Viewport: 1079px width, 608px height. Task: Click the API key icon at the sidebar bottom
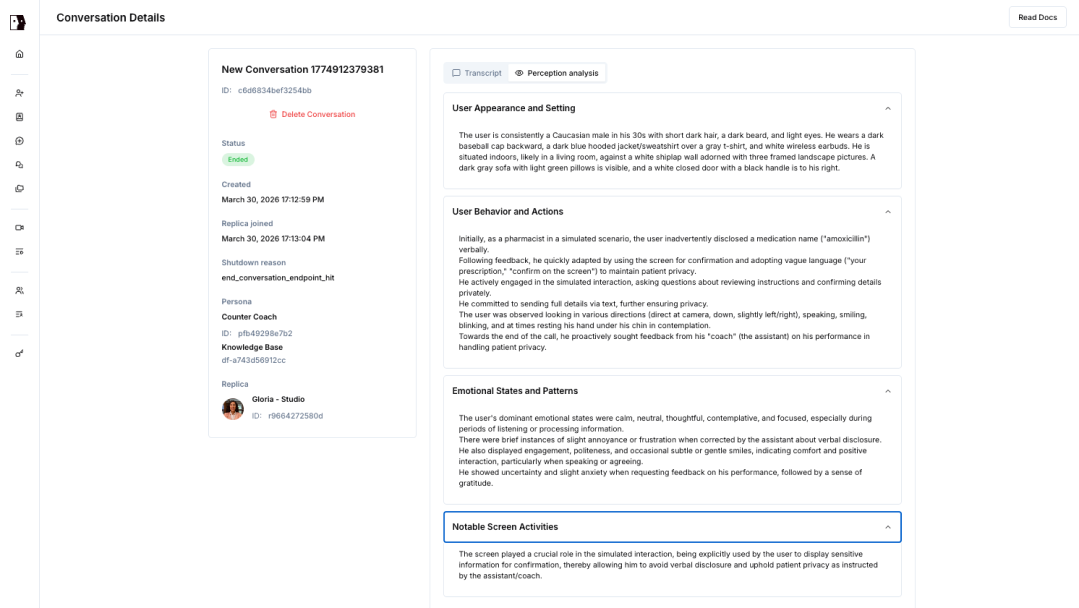click(x=17, y=352)
